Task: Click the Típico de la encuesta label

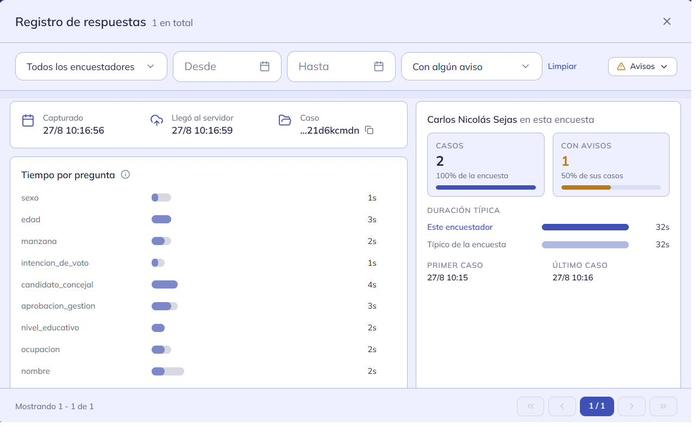Action: (467, 245)
